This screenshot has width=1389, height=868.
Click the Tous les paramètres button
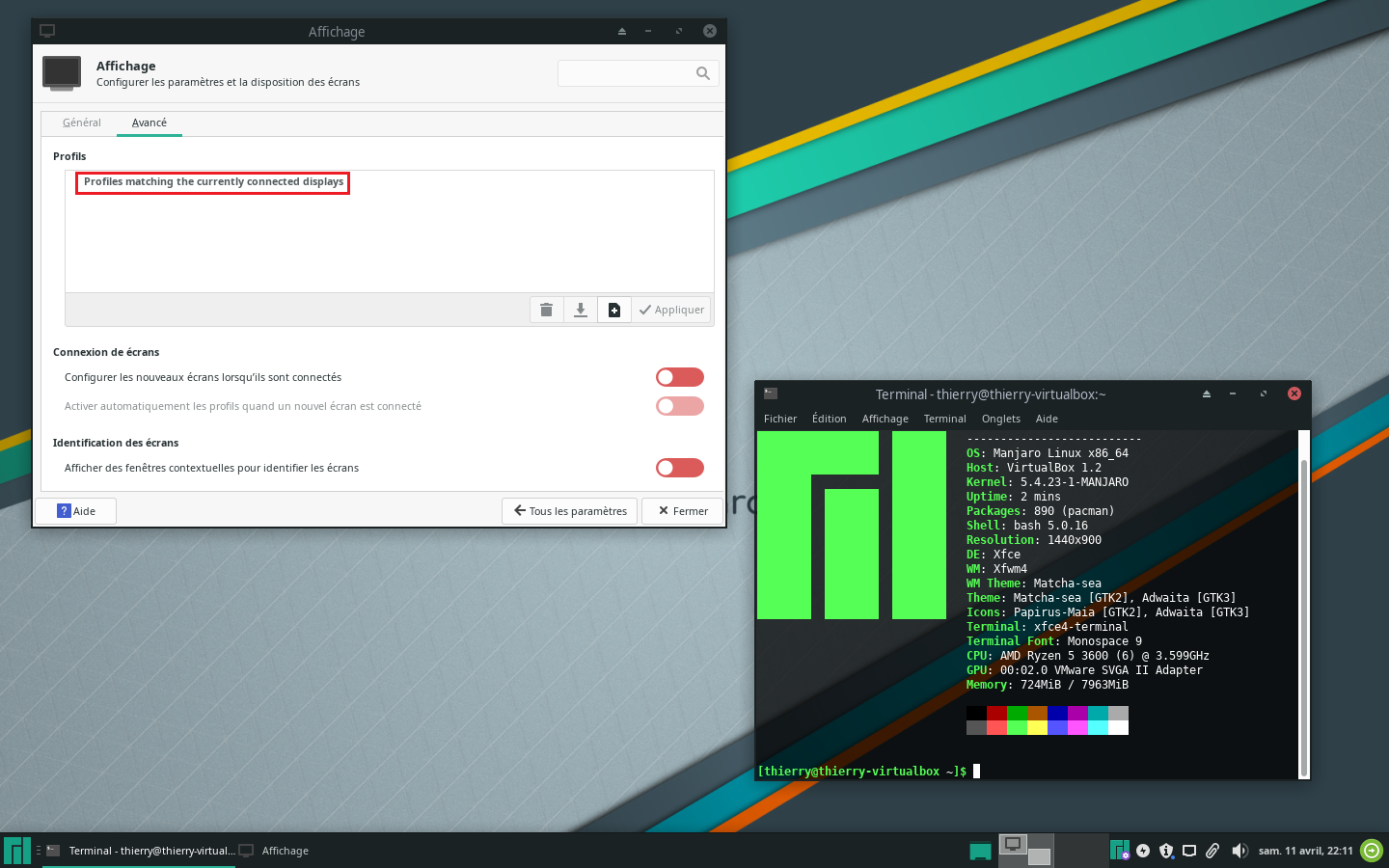tap(570, 511)
